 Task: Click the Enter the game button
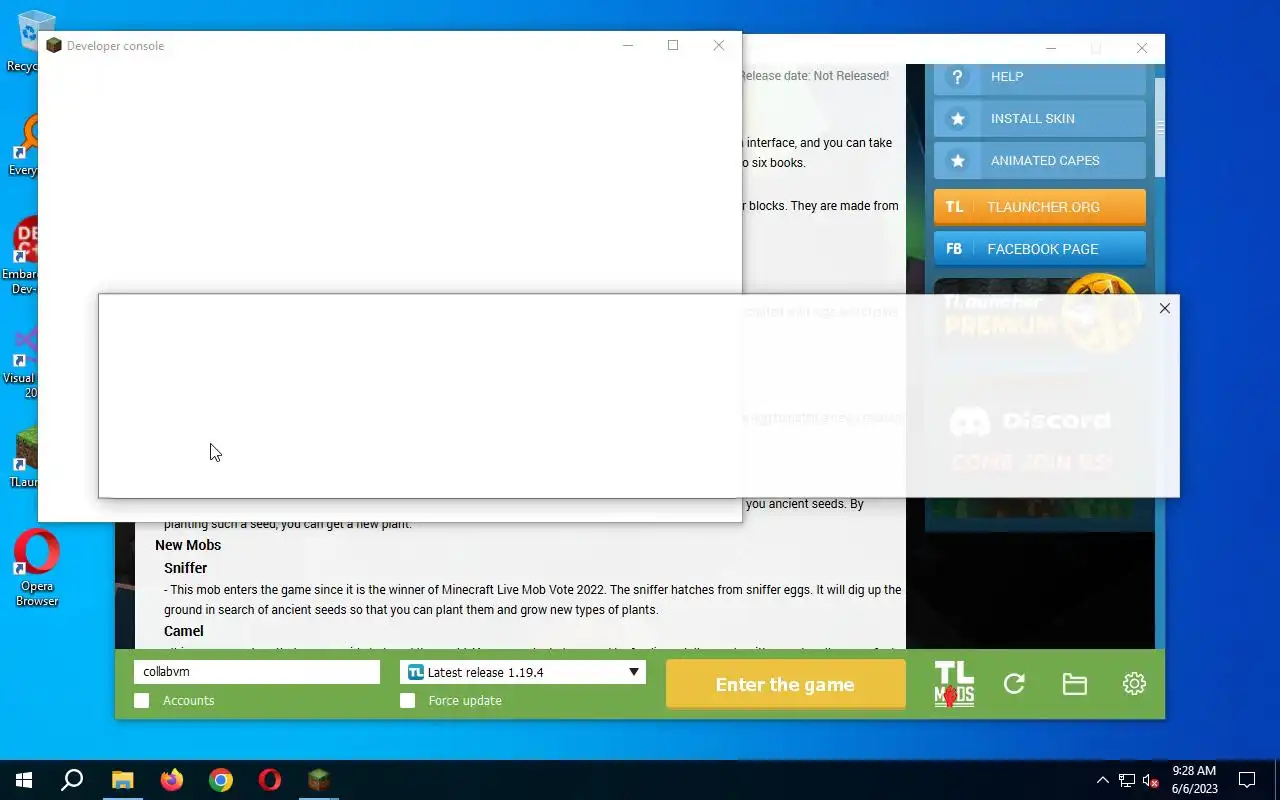point(785,685)
